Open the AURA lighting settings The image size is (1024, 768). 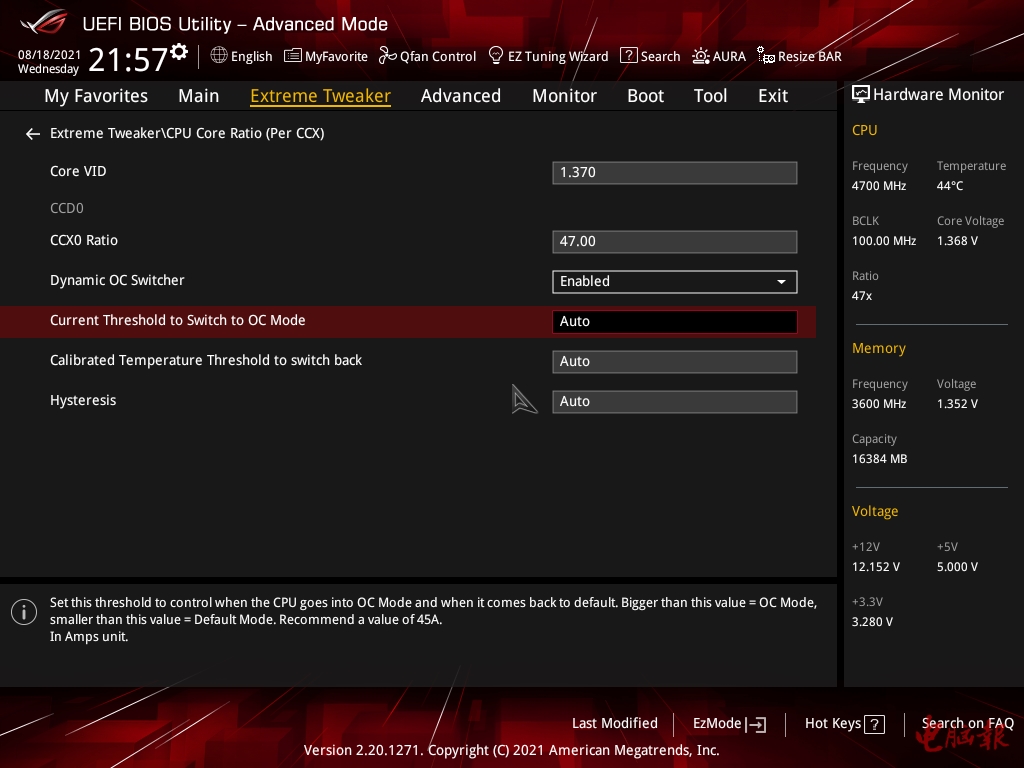(719, 56)
